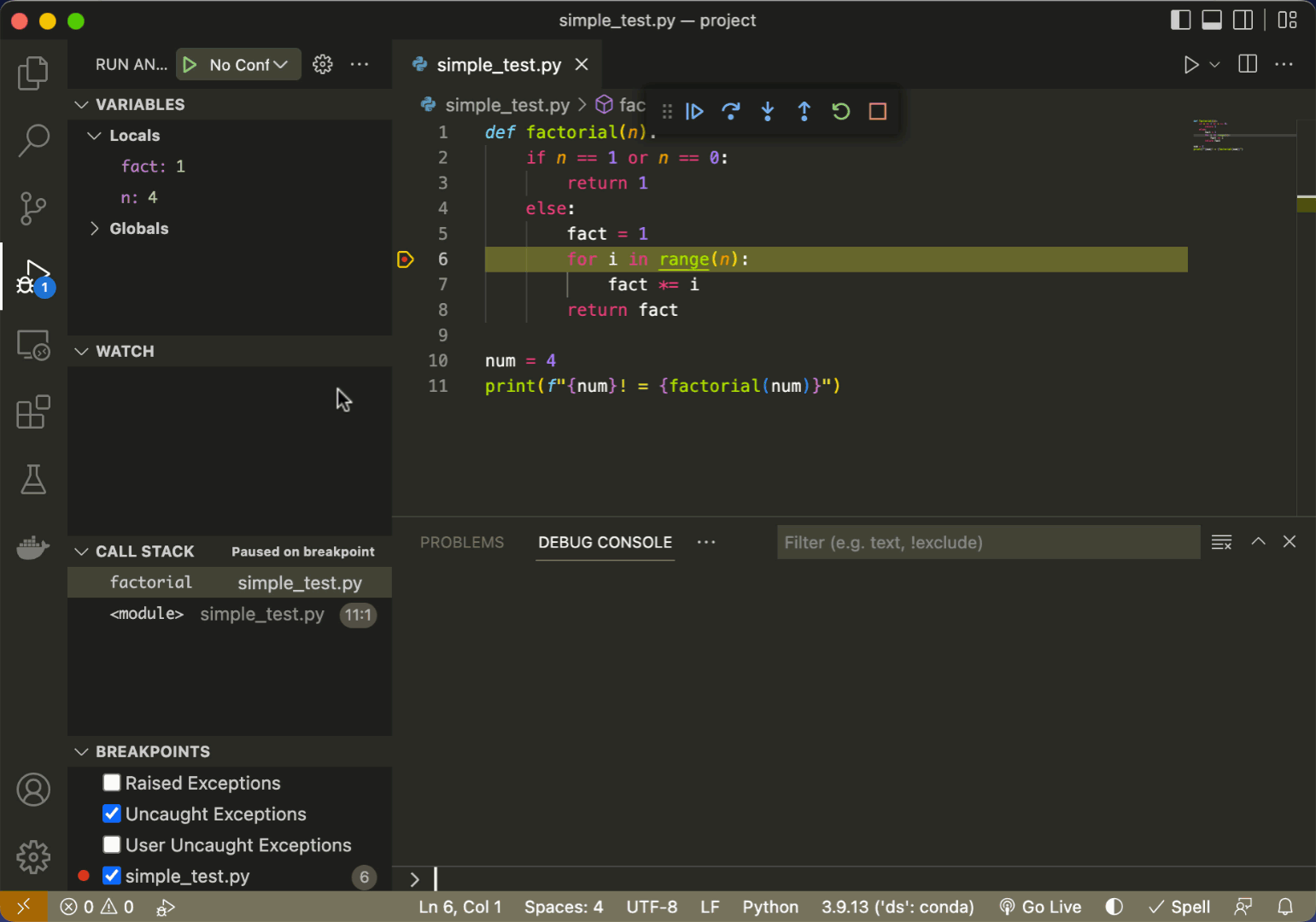Image resolution: width=1316 pixels, height=922 pixels.
Task: Run Python file with the editor play button
Action: point(1190,65)
